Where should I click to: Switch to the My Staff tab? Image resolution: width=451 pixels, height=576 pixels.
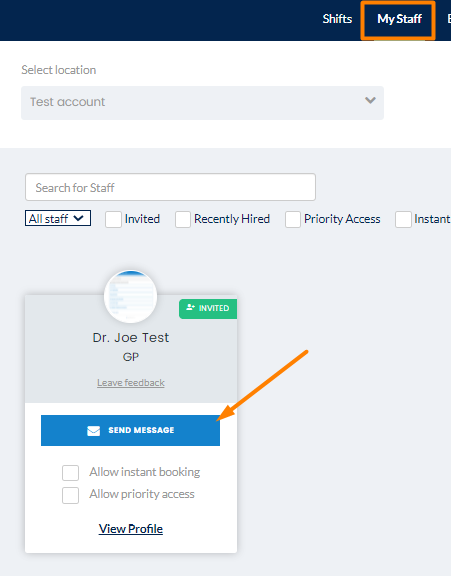399,19
